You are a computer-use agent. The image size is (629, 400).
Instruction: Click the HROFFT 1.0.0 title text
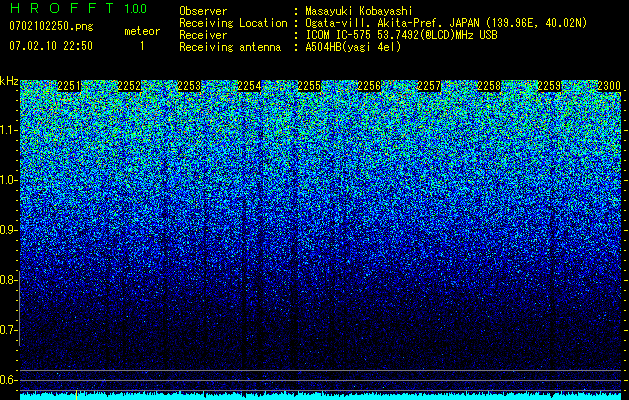(x=78, y=8)
